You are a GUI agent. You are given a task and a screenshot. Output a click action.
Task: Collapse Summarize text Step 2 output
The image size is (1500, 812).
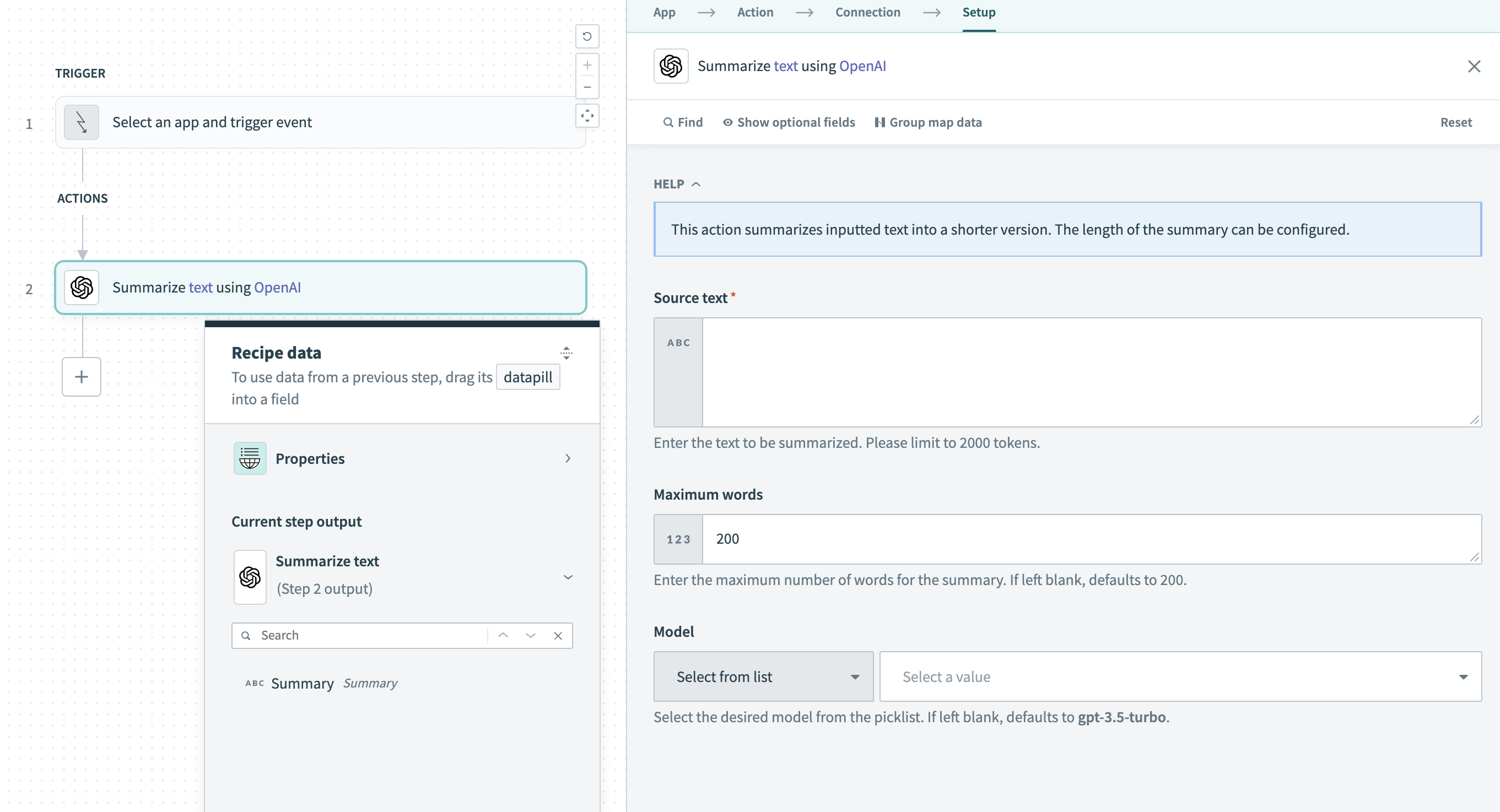(567, 577)
